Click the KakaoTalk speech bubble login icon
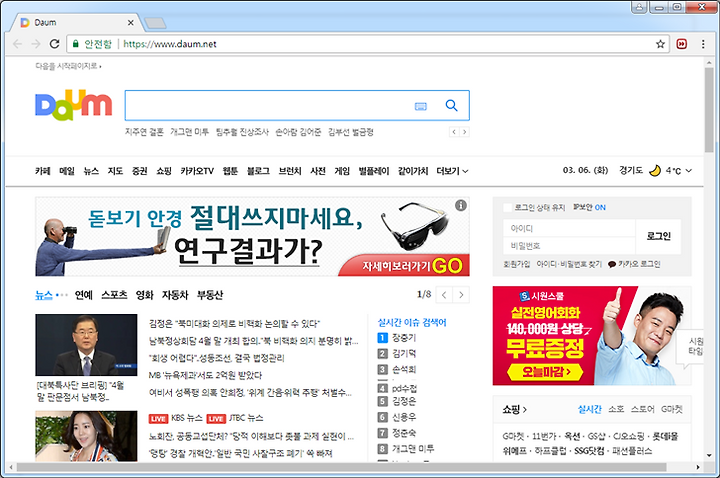This screenshot has width=720, height=478. (612, 264)
